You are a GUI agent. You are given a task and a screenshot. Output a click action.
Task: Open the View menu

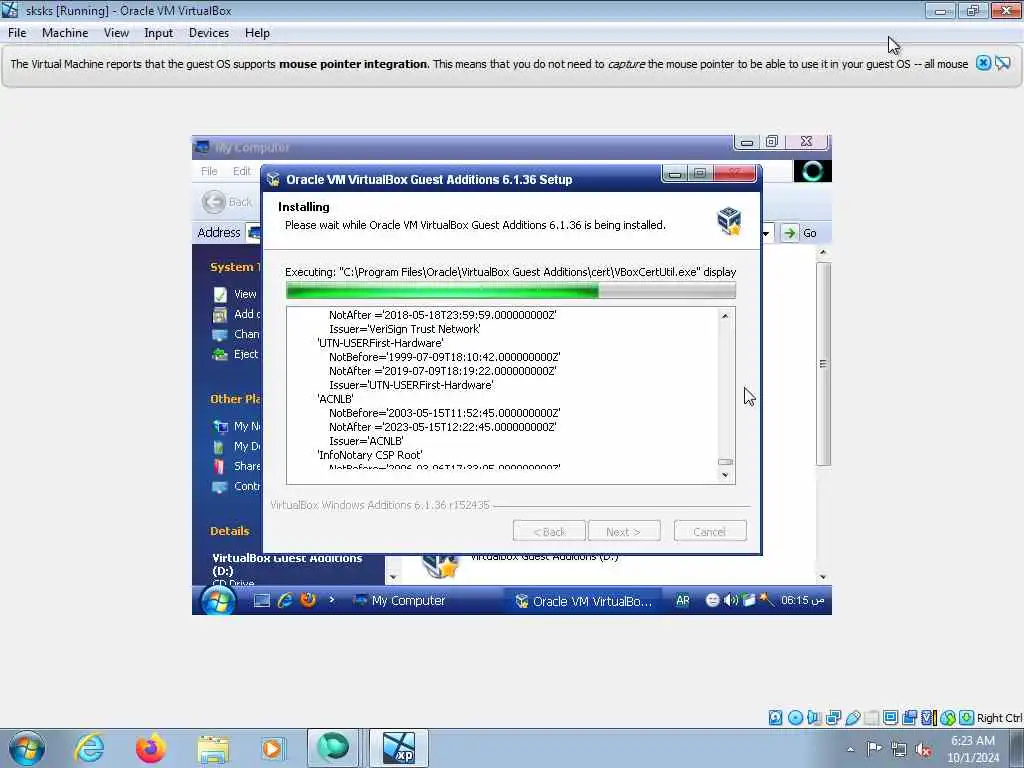(x=116, y=33)
